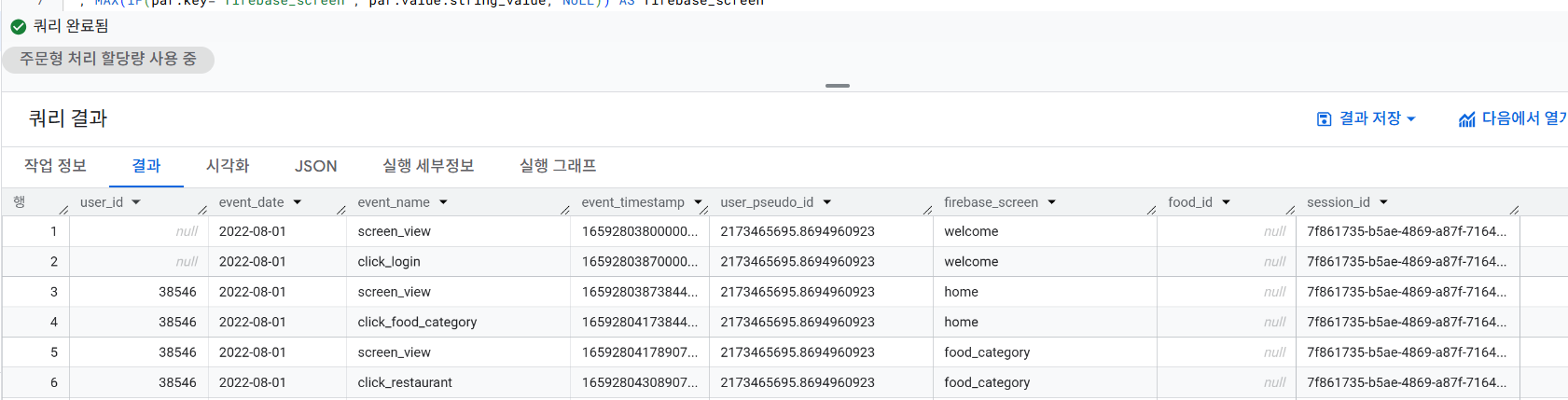The width and height of the screenshot is (1568, 400).
Task: Select the click_restaurant cell in row 6
Action: [405, 382]
